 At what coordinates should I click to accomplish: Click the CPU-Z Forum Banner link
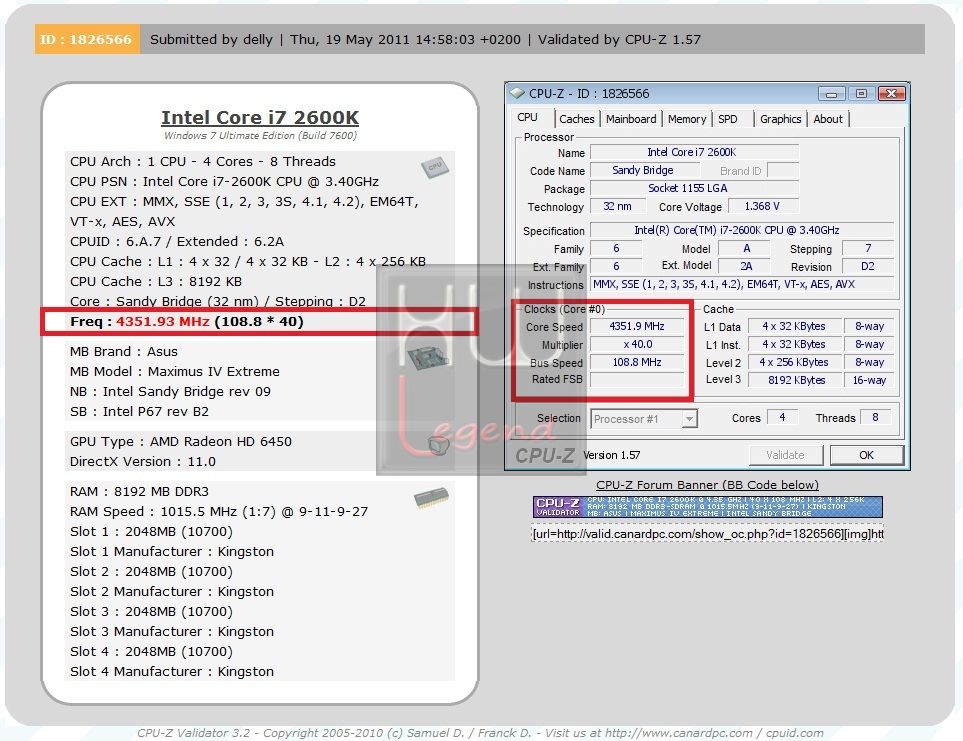pos(707,485)
